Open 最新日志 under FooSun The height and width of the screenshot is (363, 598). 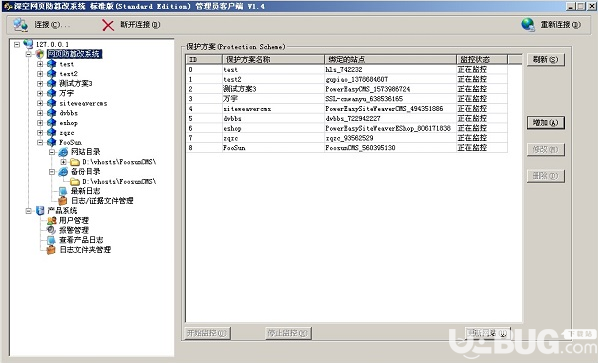coord(85,191)
